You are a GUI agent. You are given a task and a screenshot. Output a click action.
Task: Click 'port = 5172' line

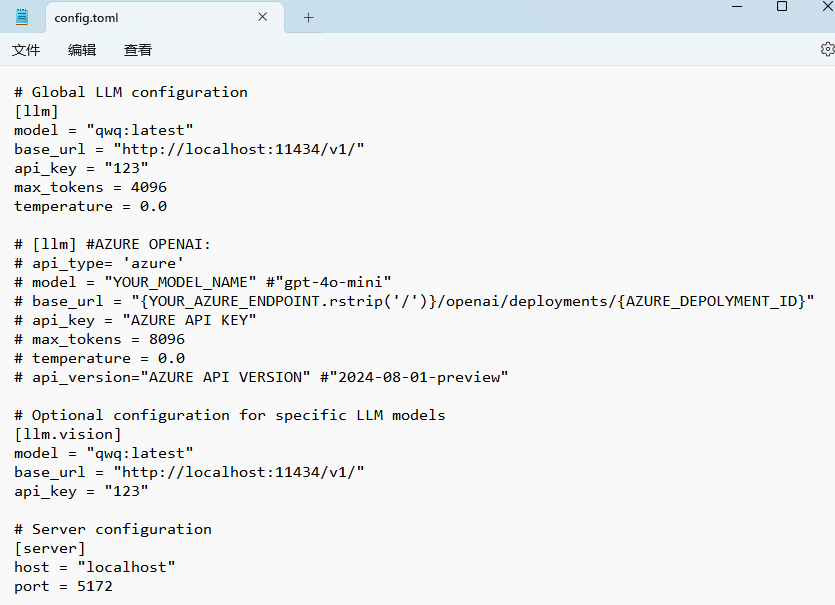click(x=63, y=586)
